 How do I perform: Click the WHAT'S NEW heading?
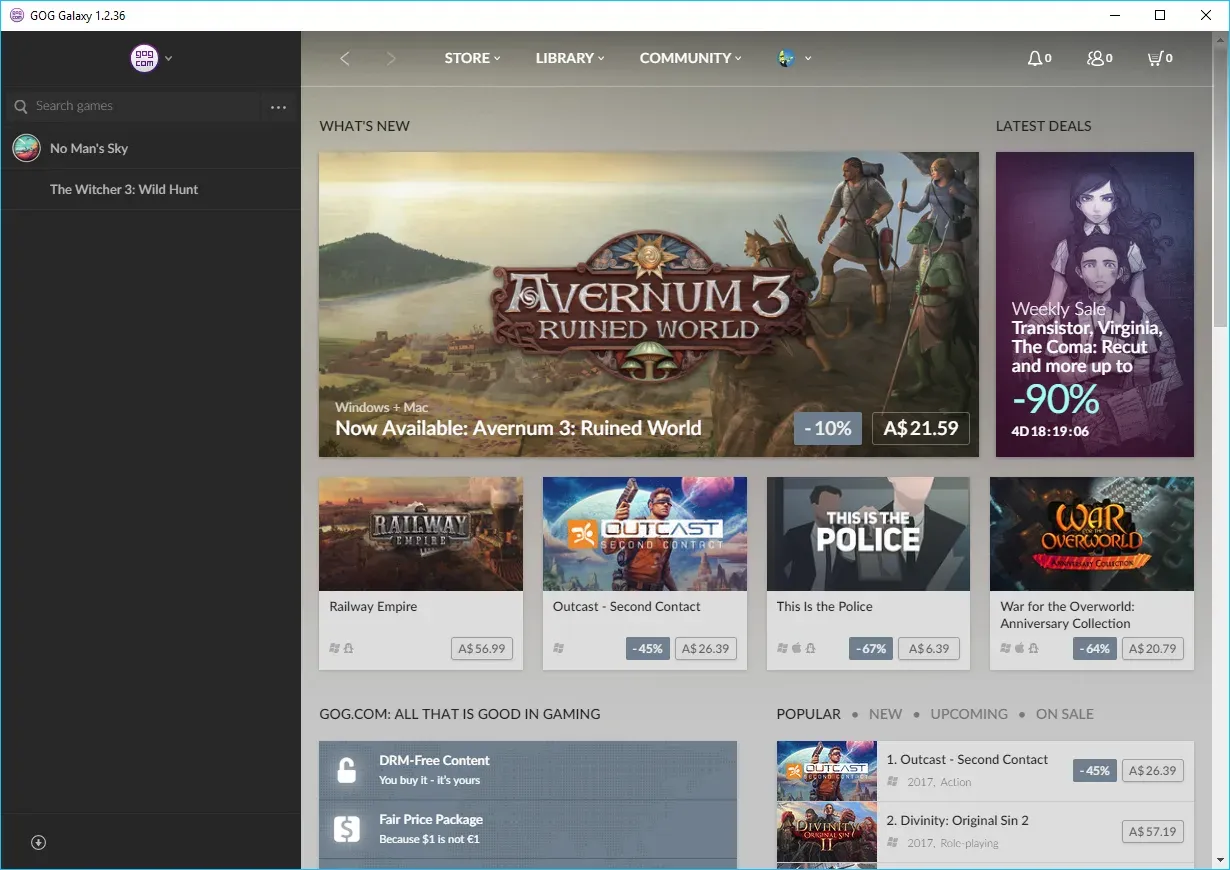point(365,126)
